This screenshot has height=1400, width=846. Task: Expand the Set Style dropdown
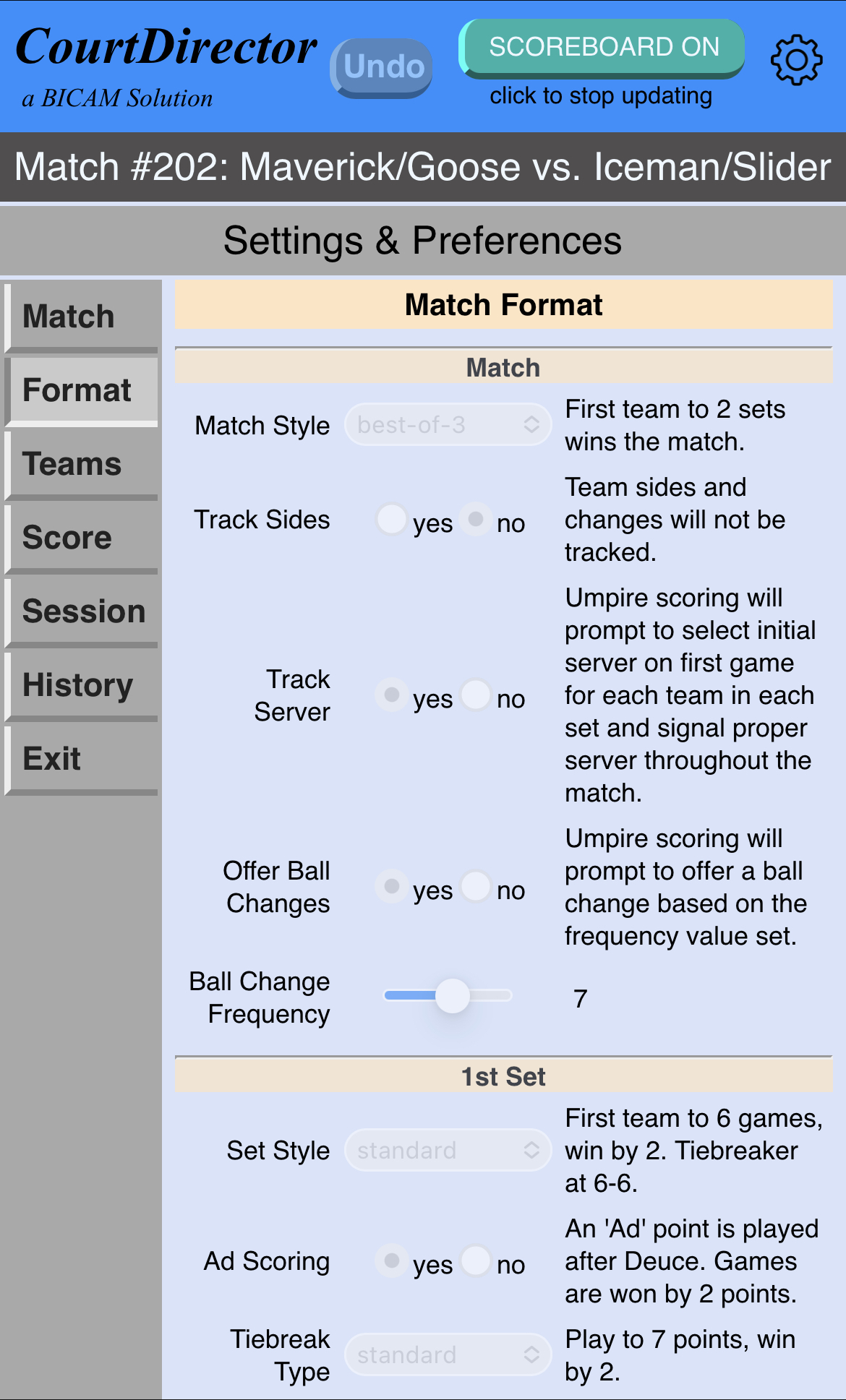(448, 1150)
